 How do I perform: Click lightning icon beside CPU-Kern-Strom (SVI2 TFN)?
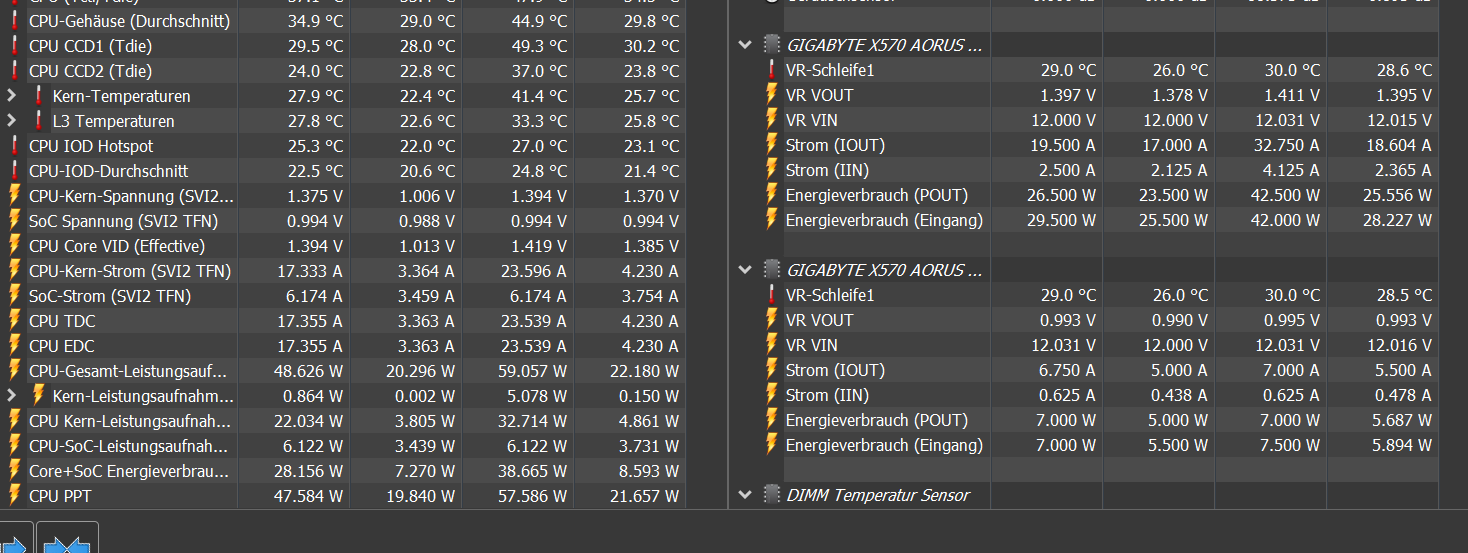tap(15, 271)
